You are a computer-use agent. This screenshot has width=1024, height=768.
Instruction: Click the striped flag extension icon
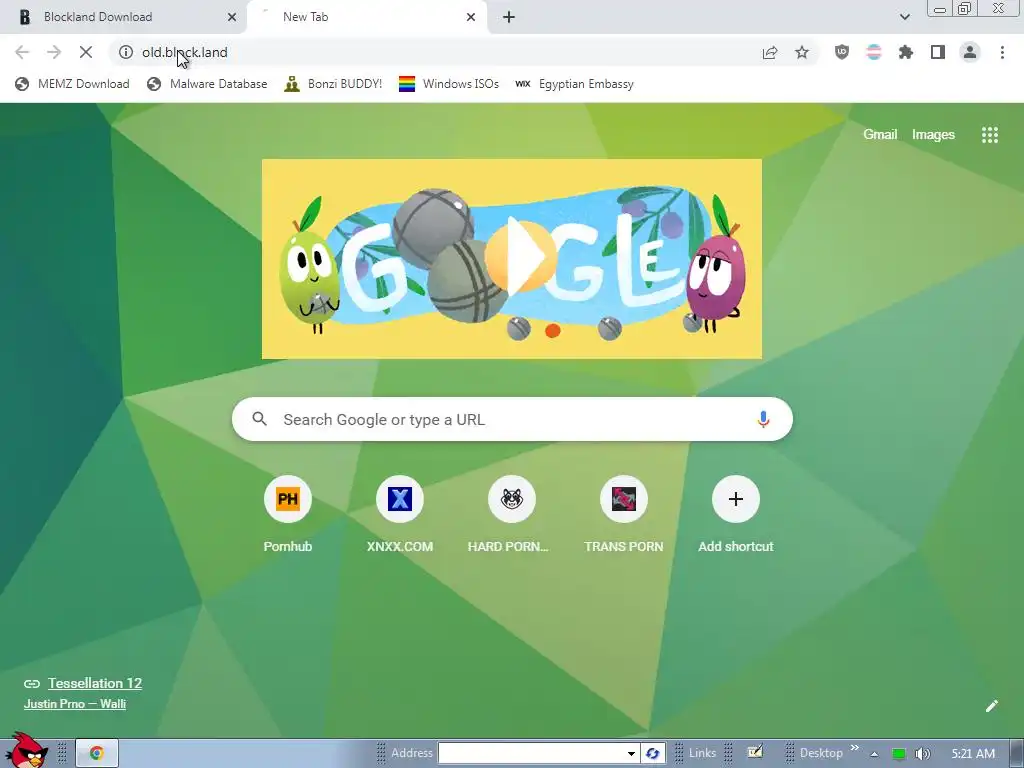(x=874, y=52)
